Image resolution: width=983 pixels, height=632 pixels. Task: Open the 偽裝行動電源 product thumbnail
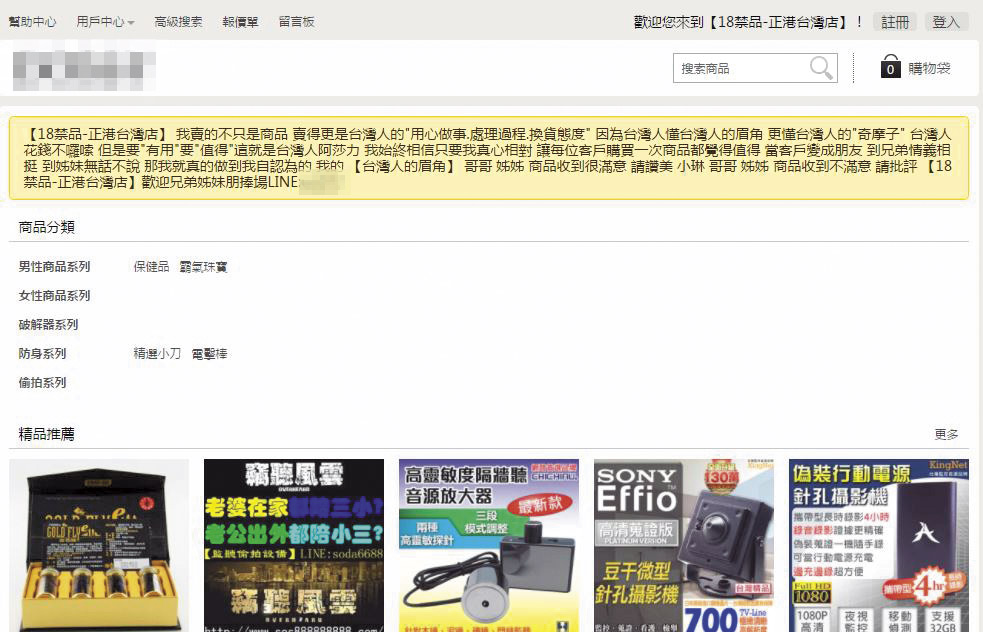[879, 545]
